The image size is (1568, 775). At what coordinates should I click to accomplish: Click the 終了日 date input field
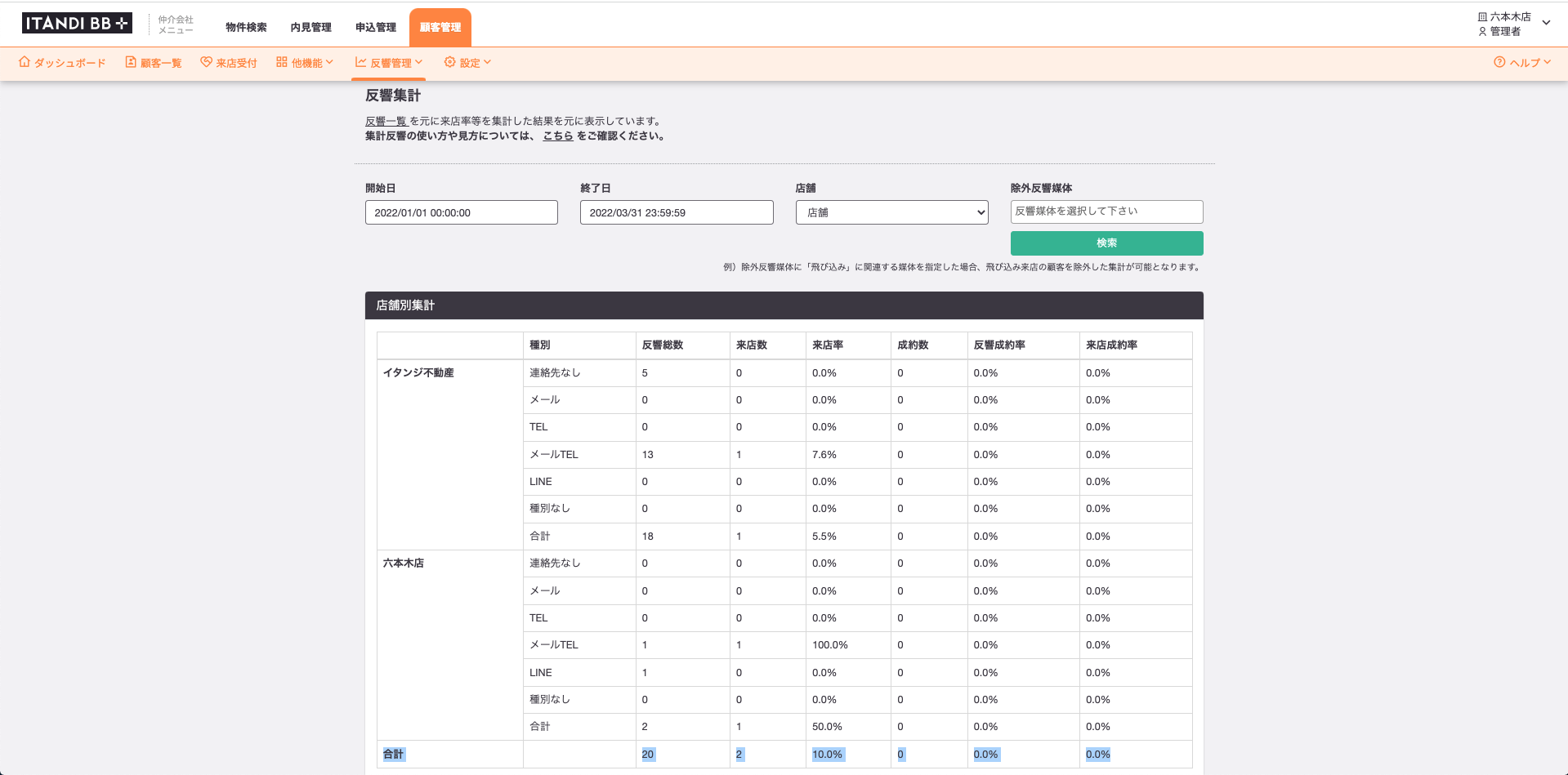point(677,212)
